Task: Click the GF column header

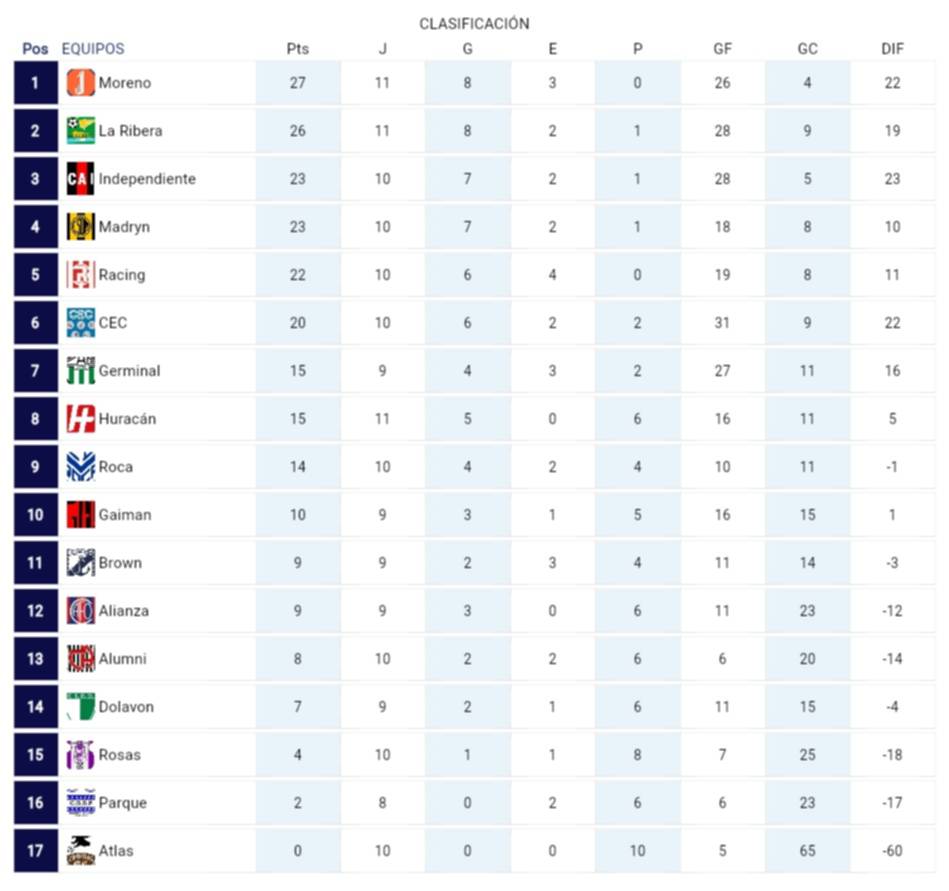Action: 722,49
